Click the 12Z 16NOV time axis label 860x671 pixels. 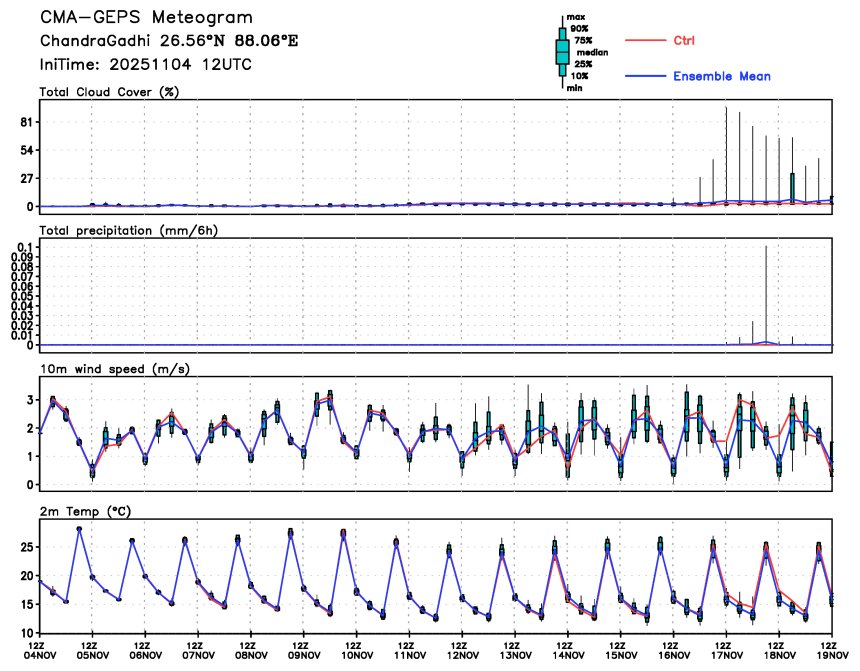point(674,651)
